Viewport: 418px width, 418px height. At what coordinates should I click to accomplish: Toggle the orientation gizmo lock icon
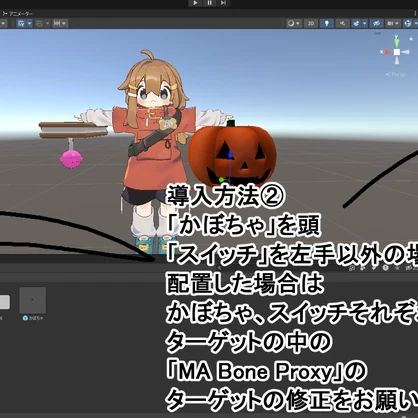(x=411, y=38)
